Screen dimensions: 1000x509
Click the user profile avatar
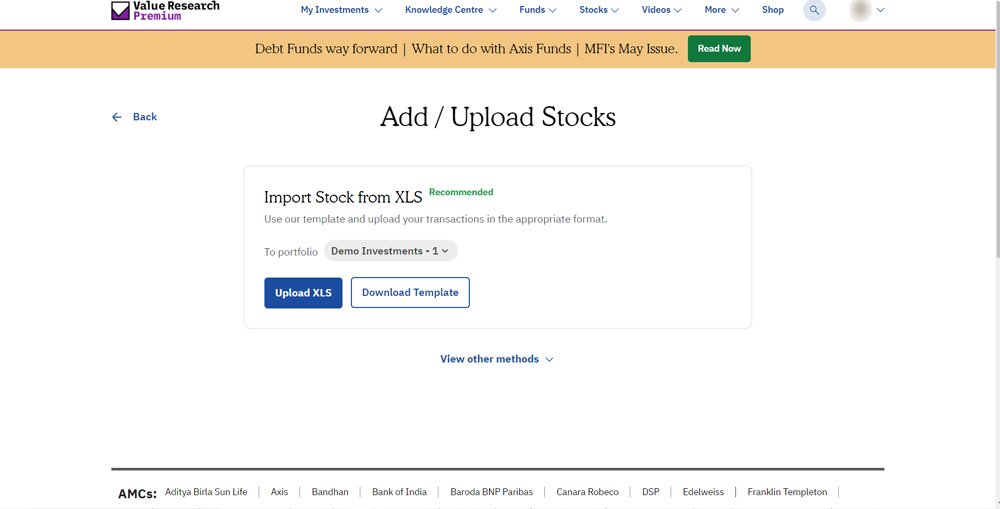point(860,10)
